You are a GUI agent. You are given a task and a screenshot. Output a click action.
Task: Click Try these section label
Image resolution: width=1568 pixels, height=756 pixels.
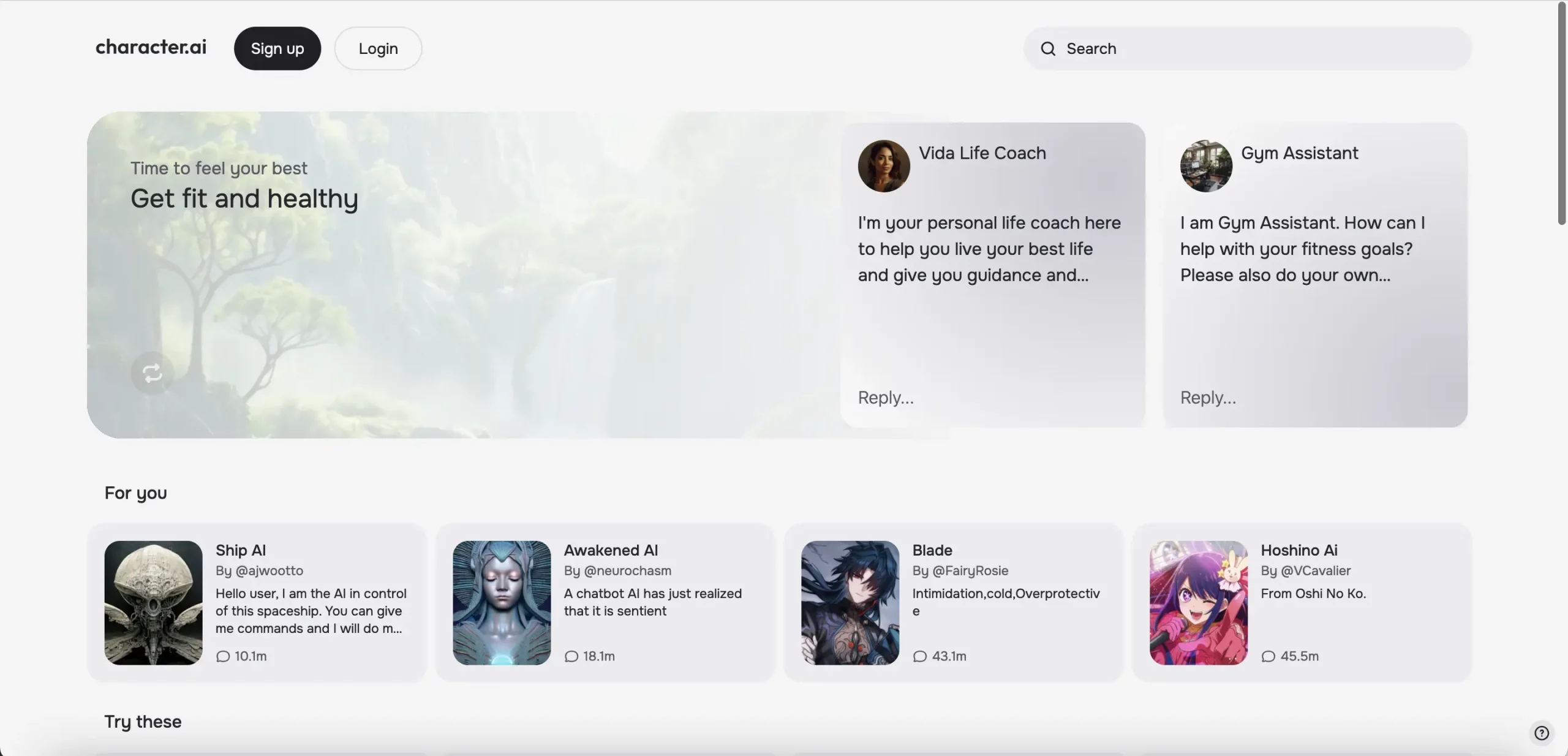tap(143, 721)
